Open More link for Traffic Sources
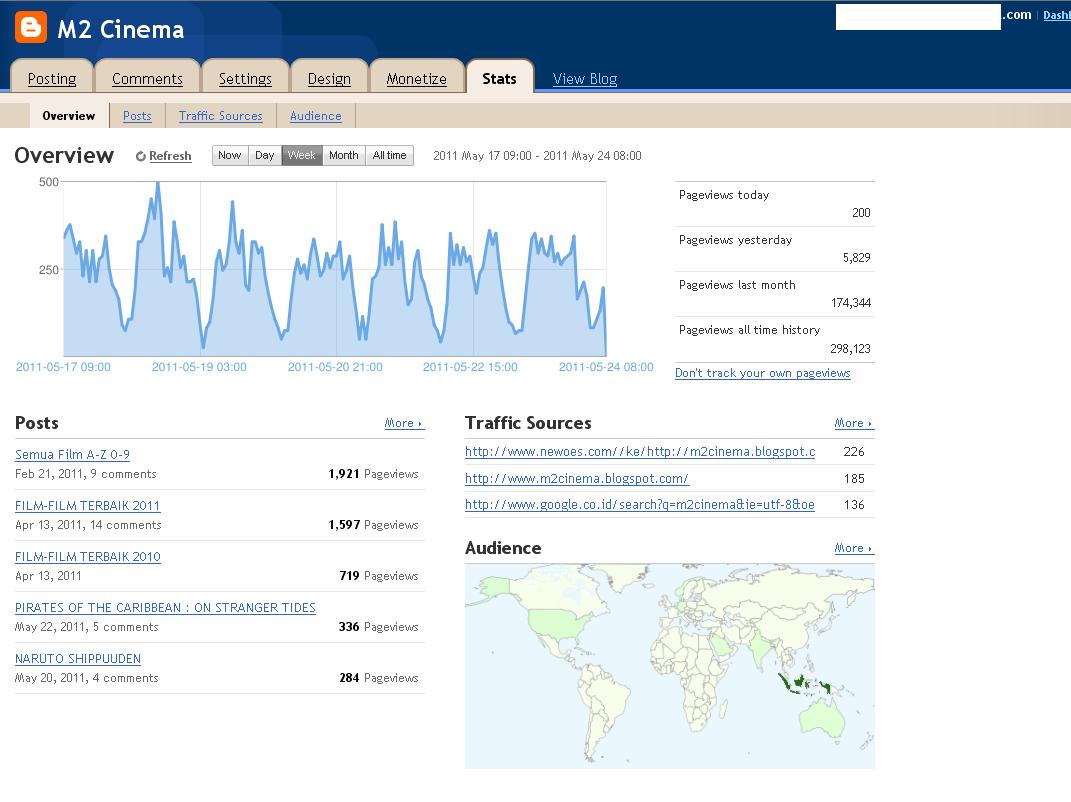This screenshot has height=802, width=1071. [853, 423]
